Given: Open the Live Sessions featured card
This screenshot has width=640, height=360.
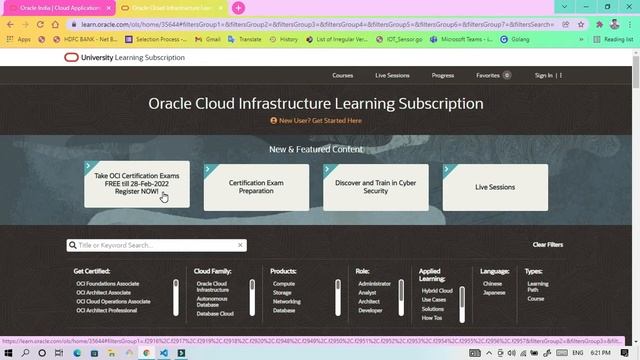Looking at the screenshot, I should click(495, 187).
